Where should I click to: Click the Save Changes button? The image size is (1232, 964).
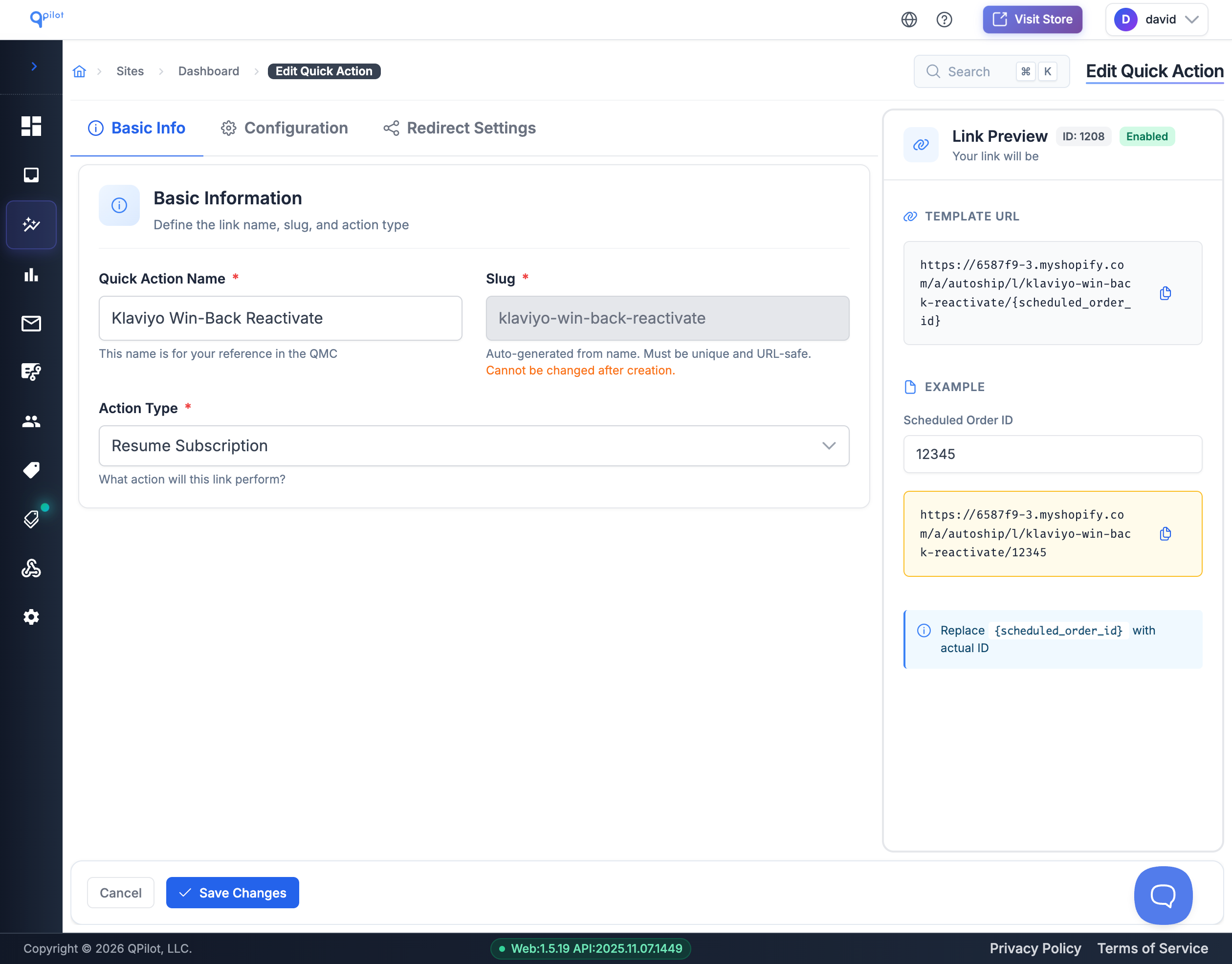click(232, 892)
